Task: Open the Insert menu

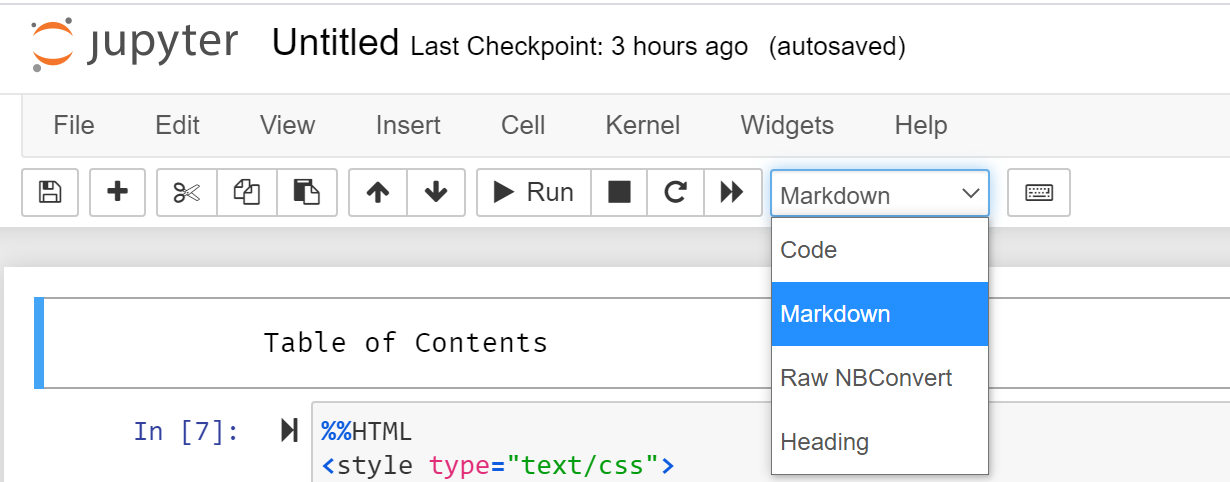Action: [408, 125]
